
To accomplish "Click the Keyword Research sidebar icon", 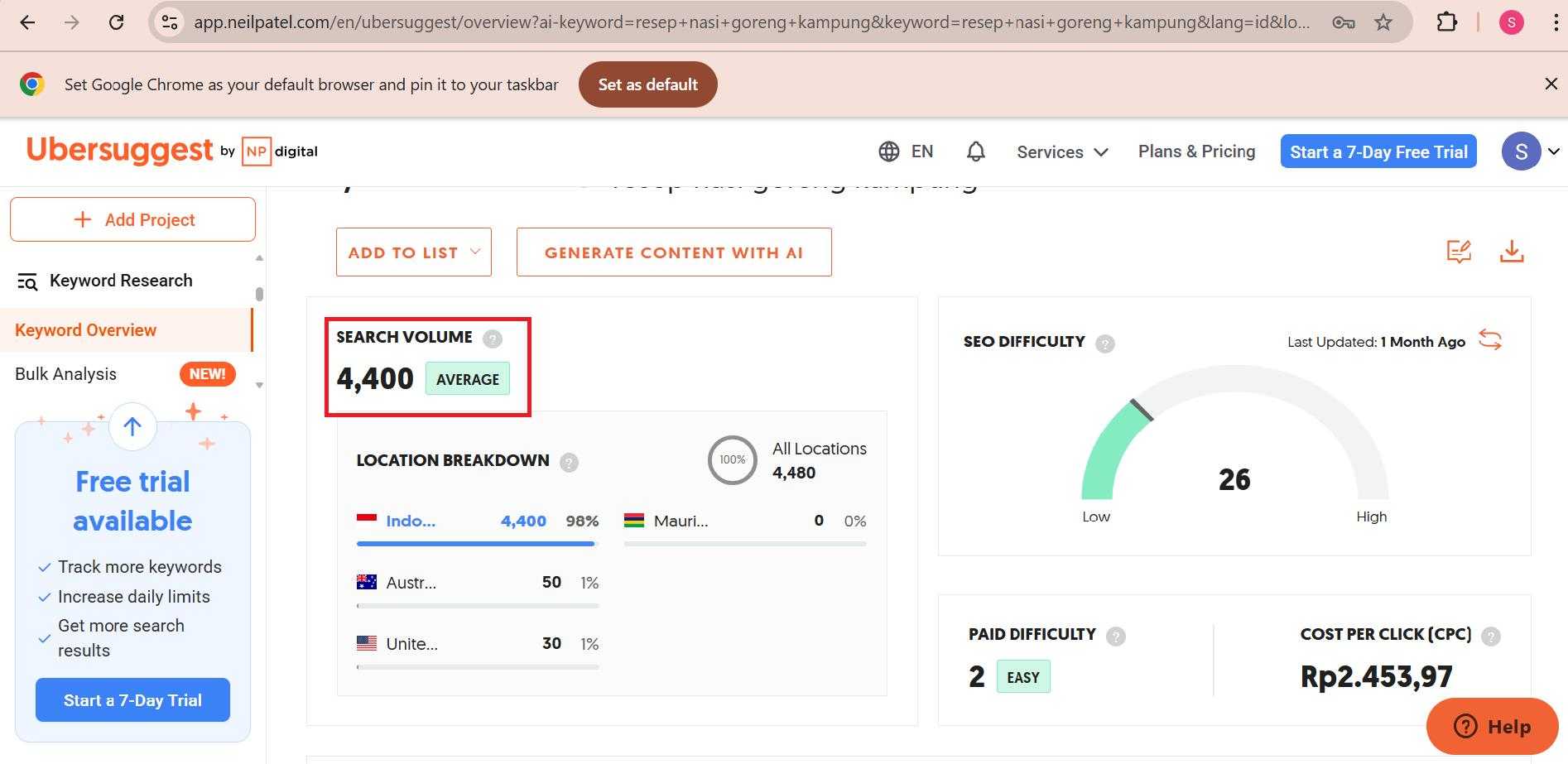I will 27,281.
